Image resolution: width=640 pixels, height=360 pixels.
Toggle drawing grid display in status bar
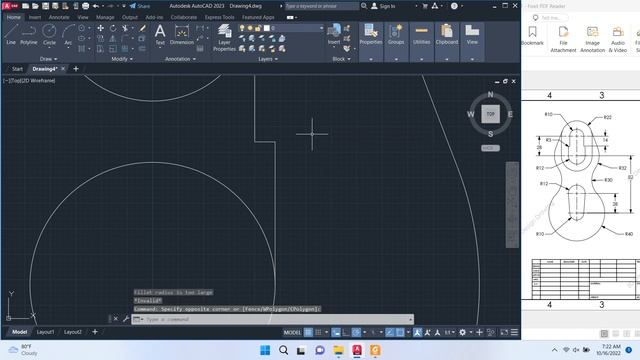click(x=308, y=332)
